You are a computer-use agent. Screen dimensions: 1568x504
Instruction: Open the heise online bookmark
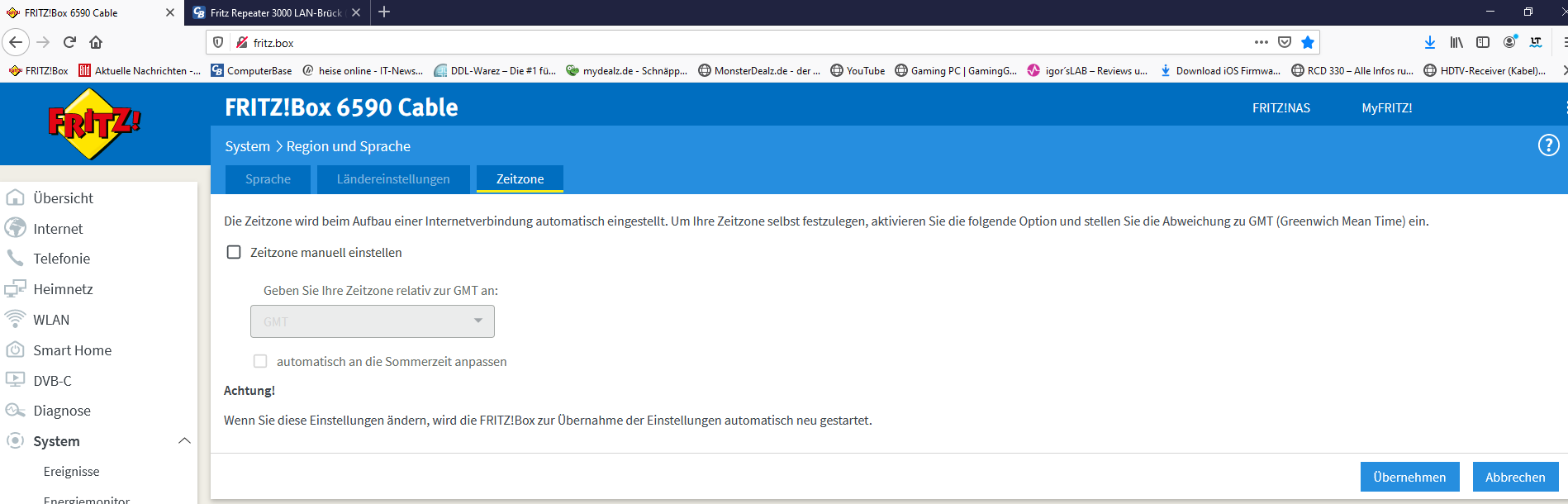click(363, 71)
